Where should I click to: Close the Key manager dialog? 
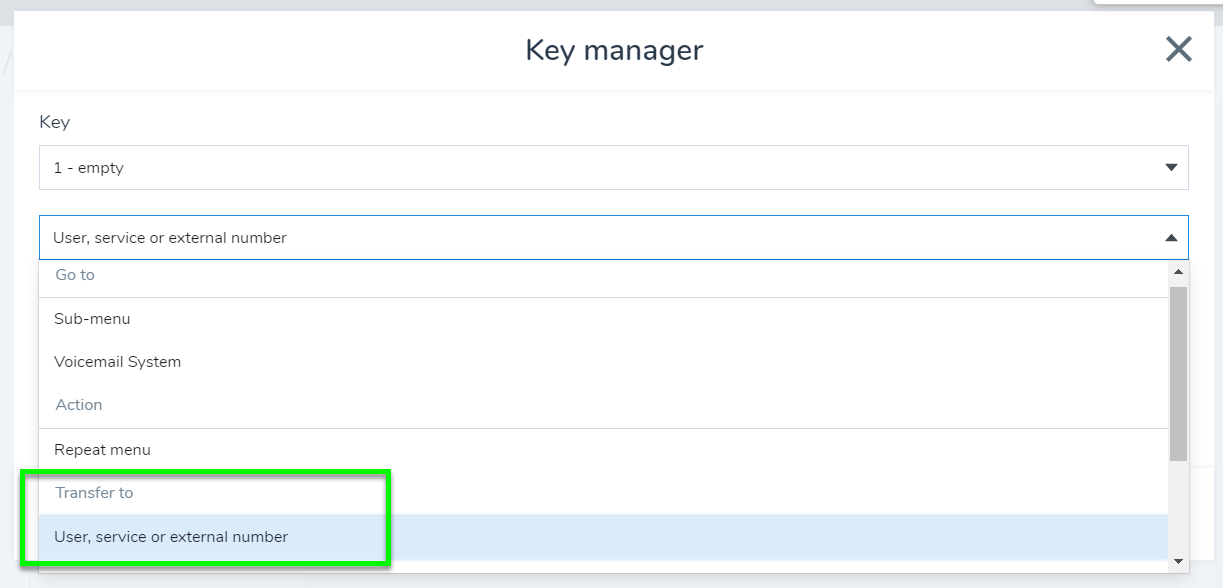[x=1179, y=49]
